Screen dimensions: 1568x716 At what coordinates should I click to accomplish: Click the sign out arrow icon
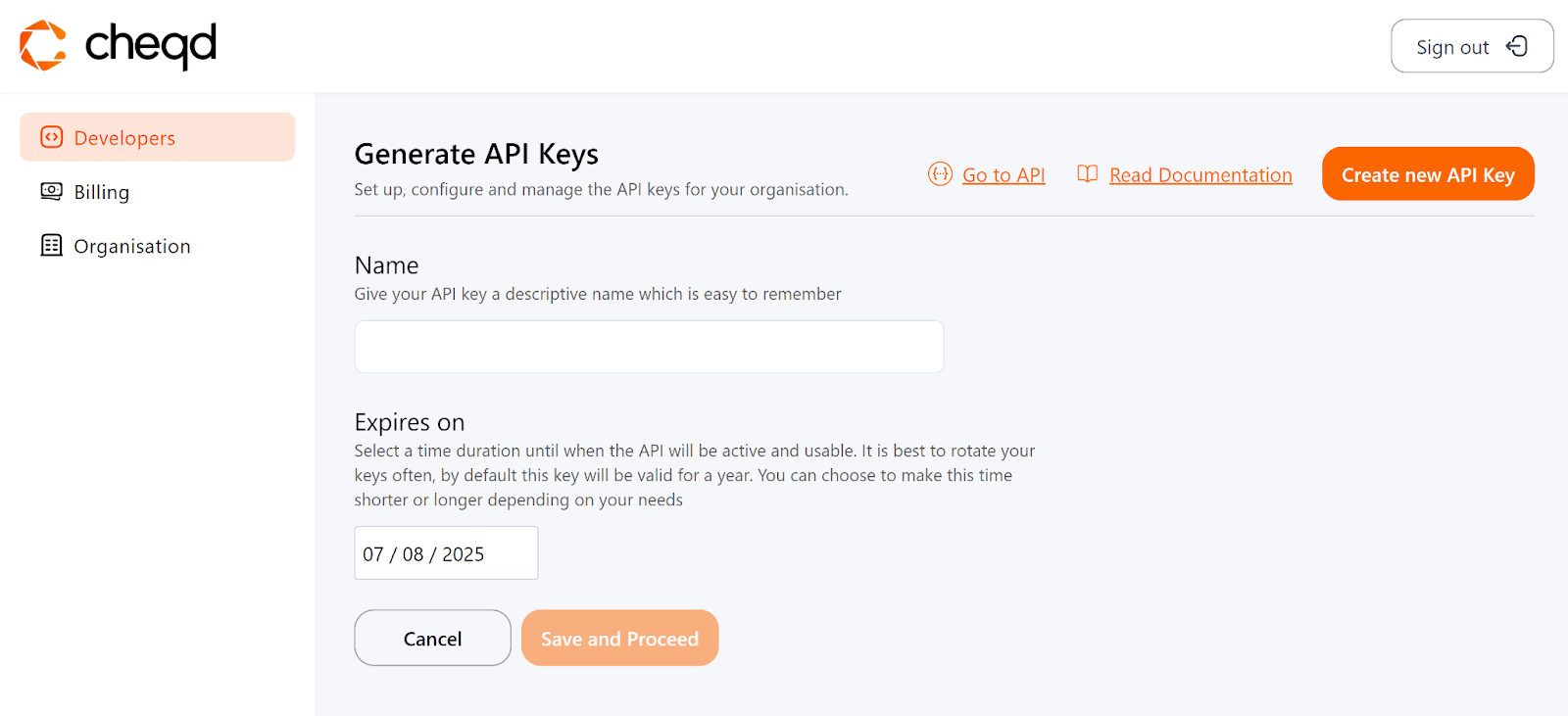click(x=1517, y=46)
